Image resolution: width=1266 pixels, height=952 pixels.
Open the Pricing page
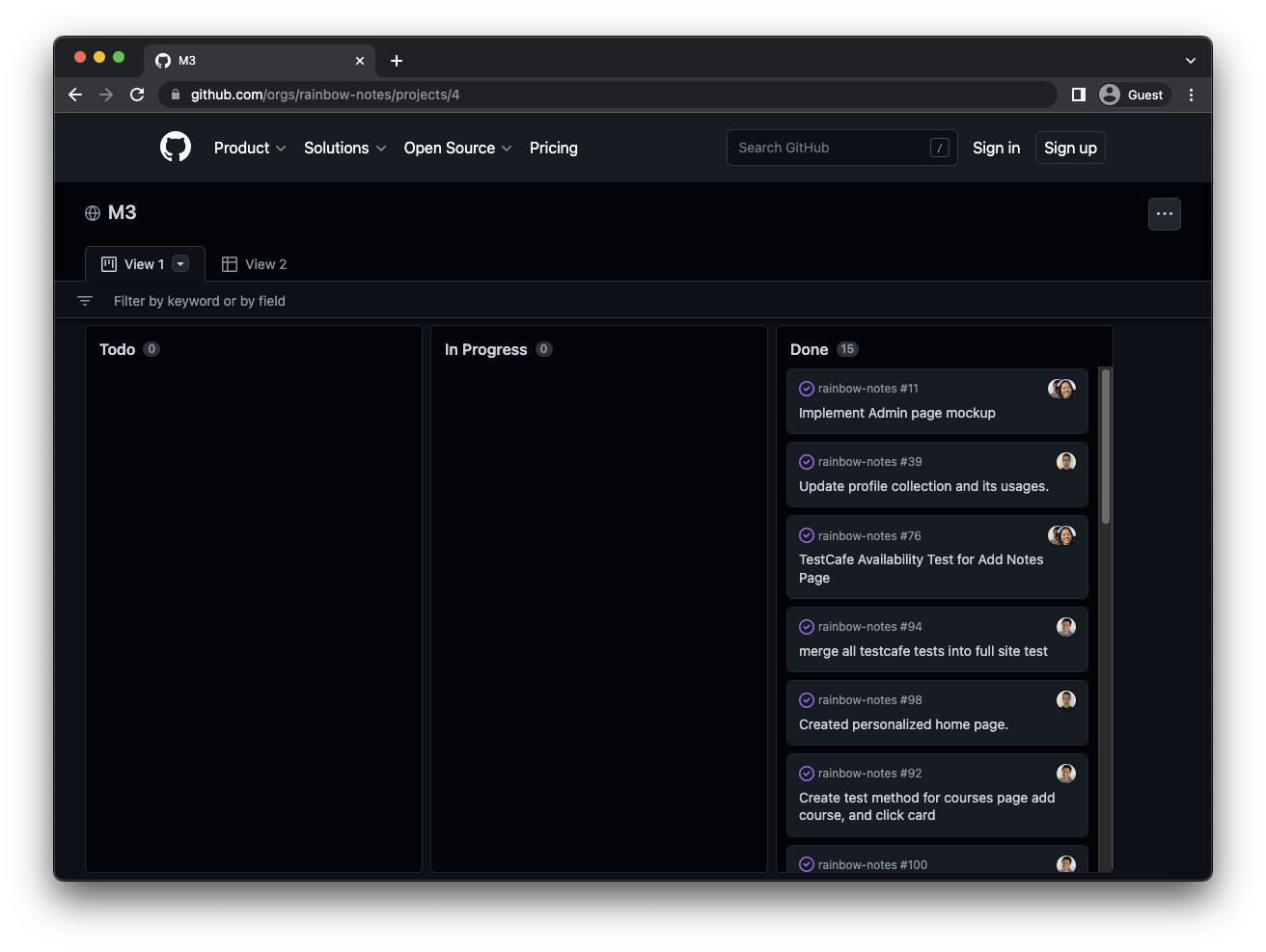(554, 148)
